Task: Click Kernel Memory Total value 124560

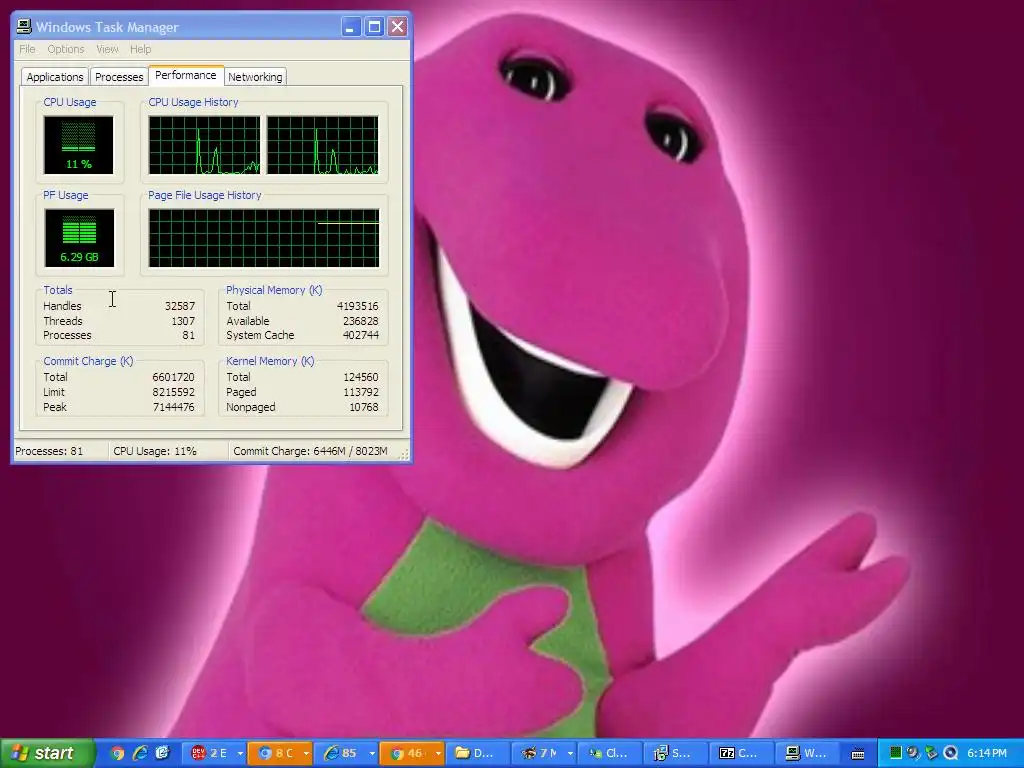Action: (360, 377)
